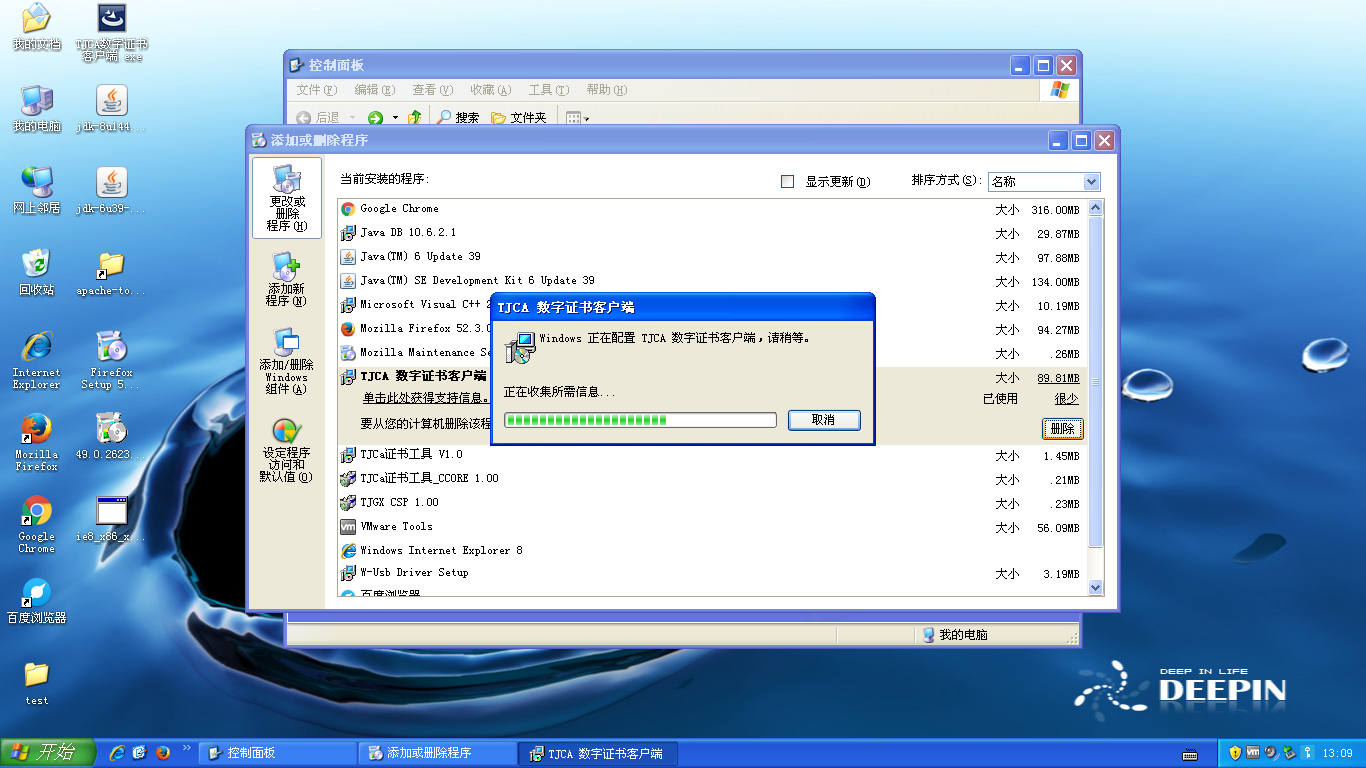The height and width of the screenshot is (768, 1366).
Task: Open the test folder on desktop
Action: pos(36,683)
